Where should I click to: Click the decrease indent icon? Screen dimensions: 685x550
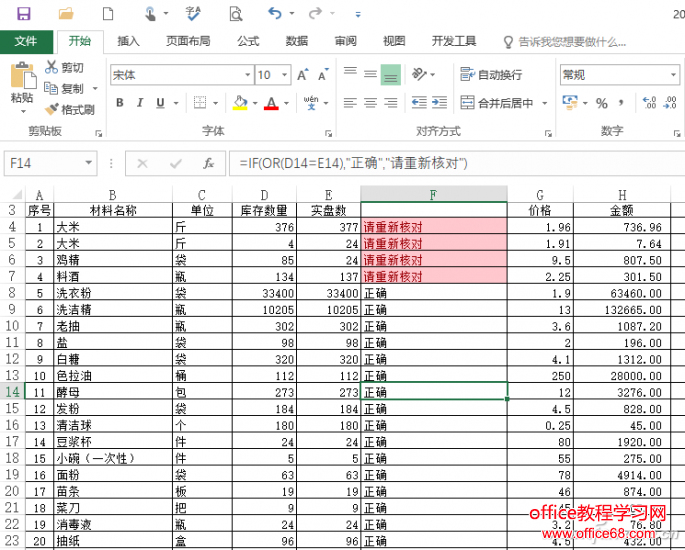(x=419, y=103)
